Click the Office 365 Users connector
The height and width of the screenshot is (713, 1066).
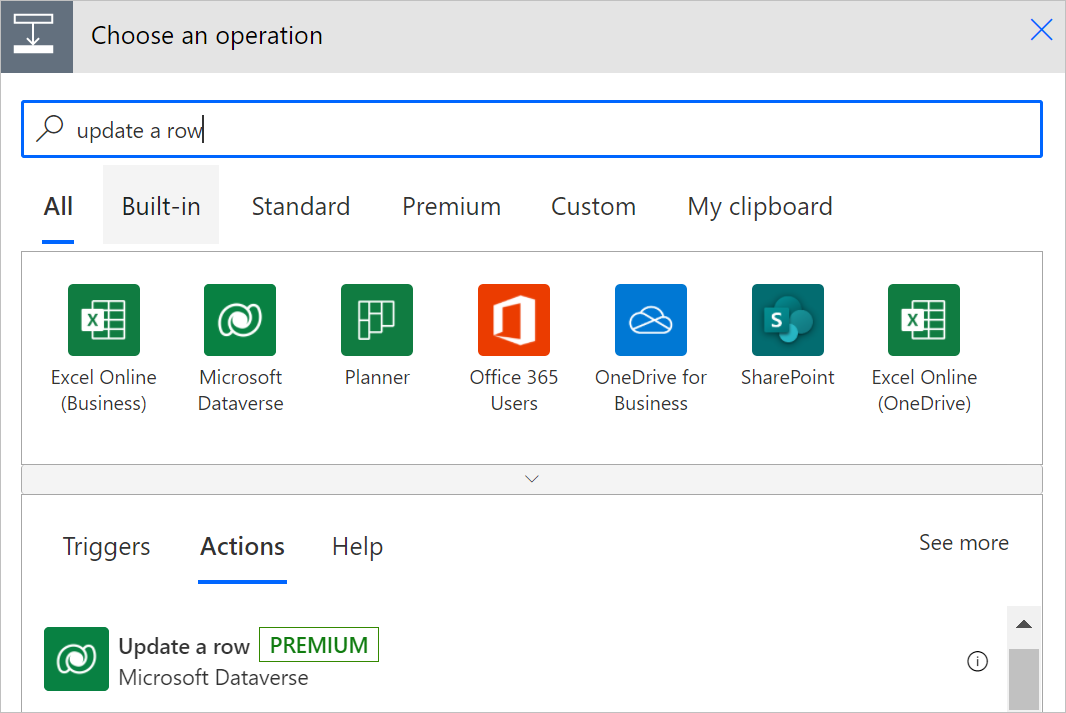coord(513,320)
